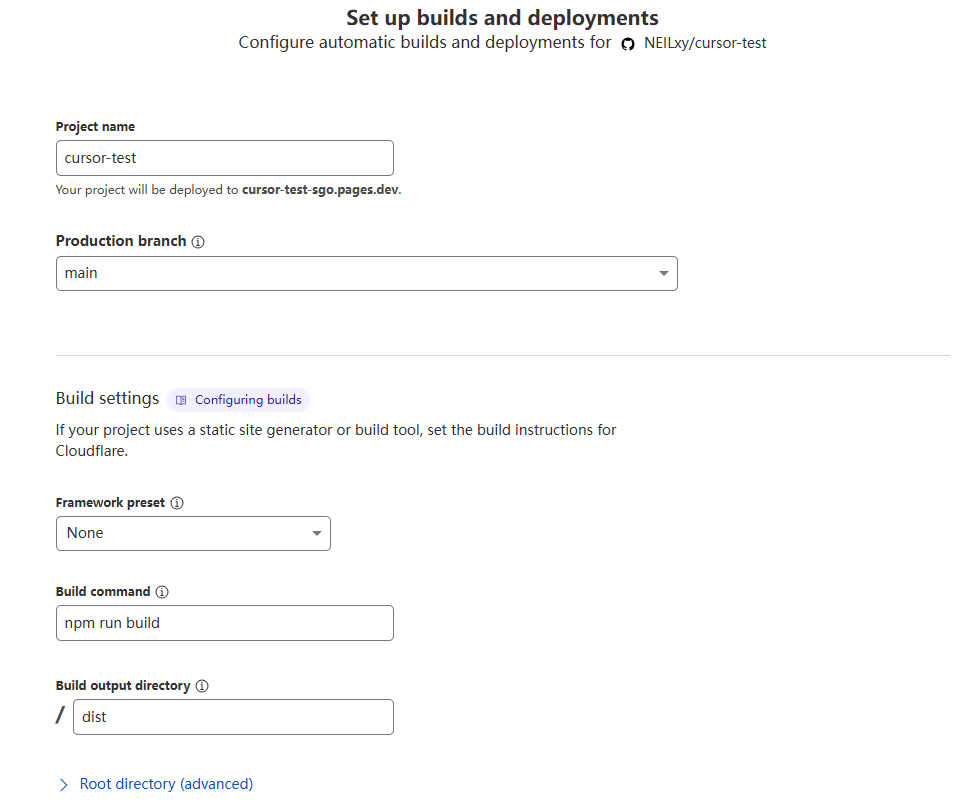Click the cursor-test-sgo.pages.dev deployment URL text
This screenshot has height=806, width=972.
coord(320,190)
